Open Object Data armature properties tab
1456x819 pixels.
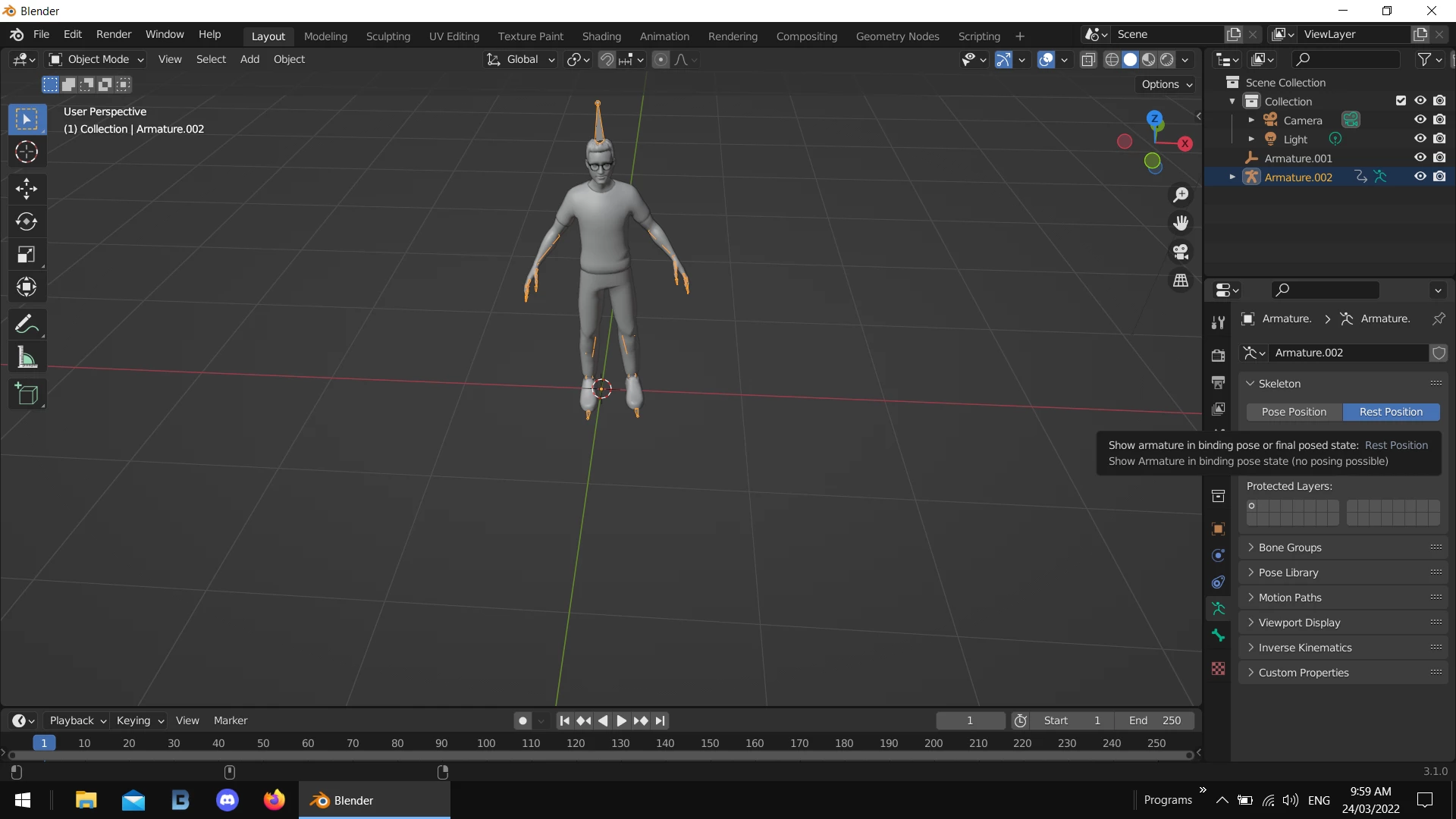pos(1219,609)
